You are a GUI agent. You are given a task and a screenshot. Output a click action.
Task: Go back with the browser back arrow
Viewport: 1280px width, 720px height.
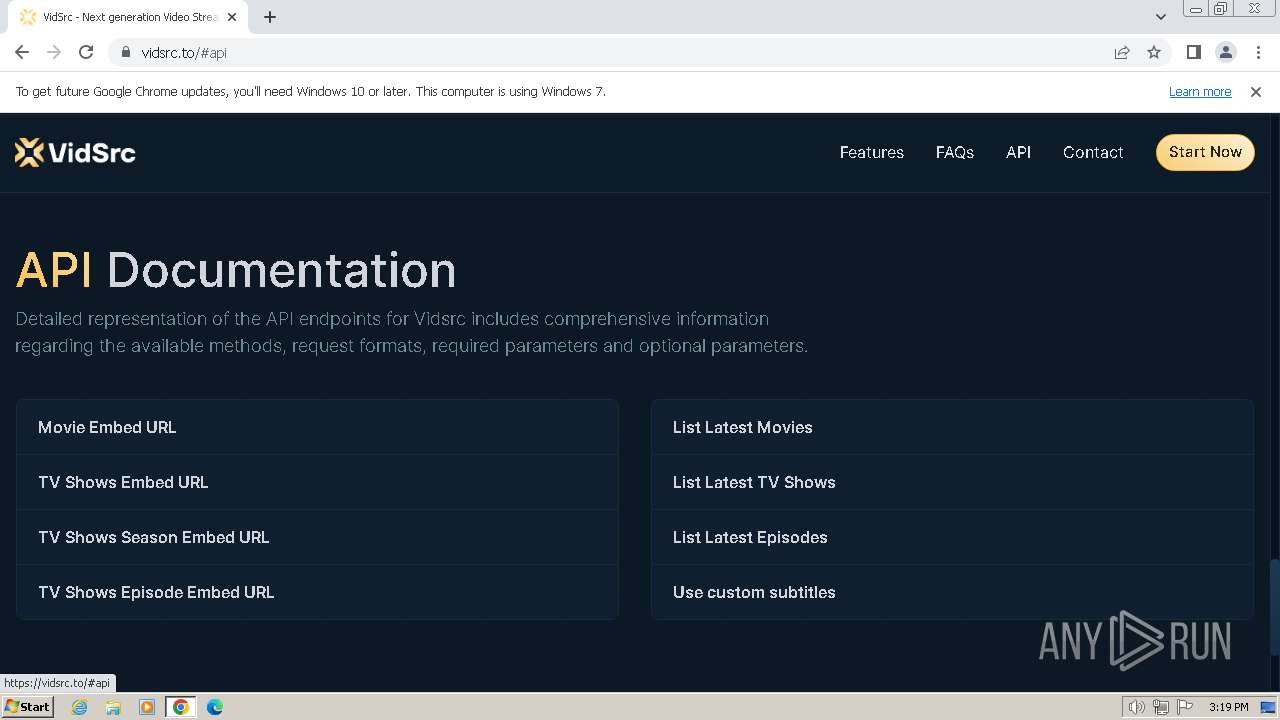coord(22,52)
